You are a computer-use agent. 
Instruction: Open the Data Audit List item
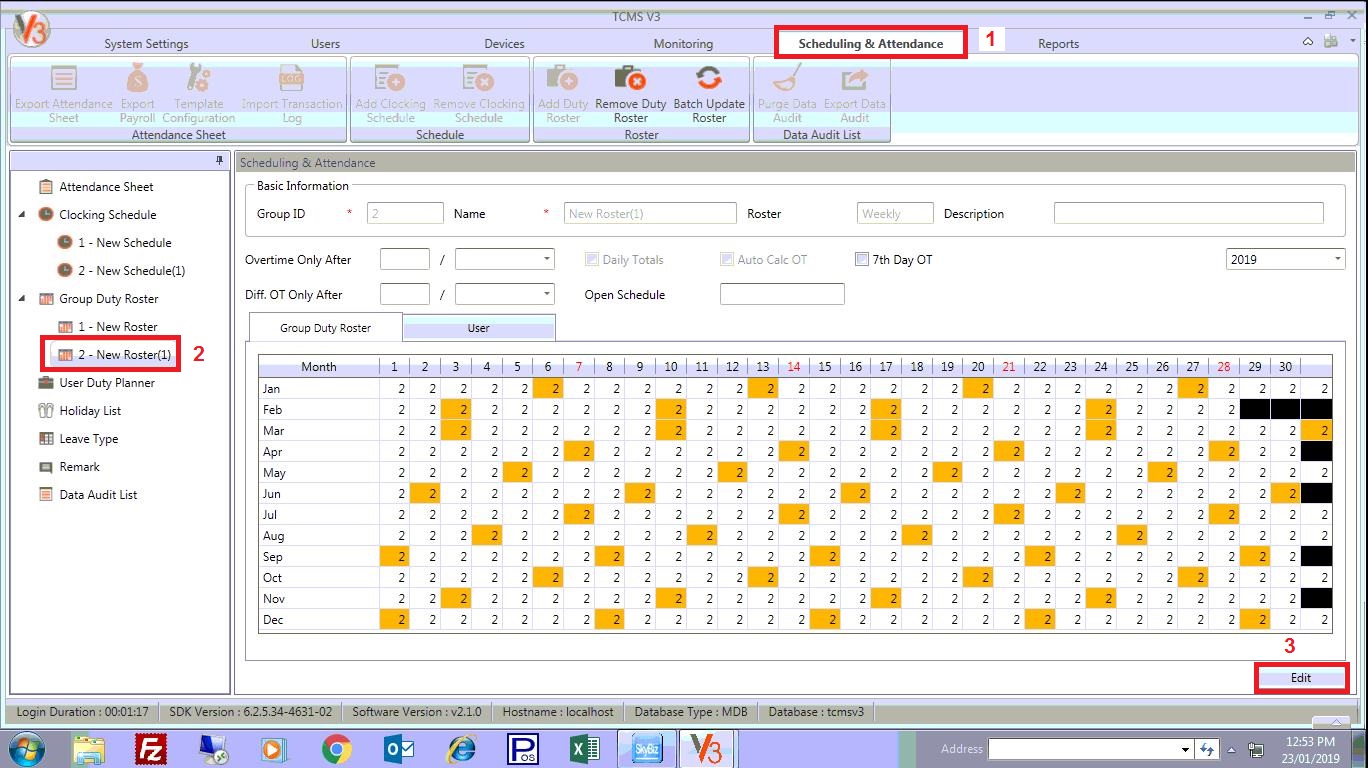click(97, 495)
